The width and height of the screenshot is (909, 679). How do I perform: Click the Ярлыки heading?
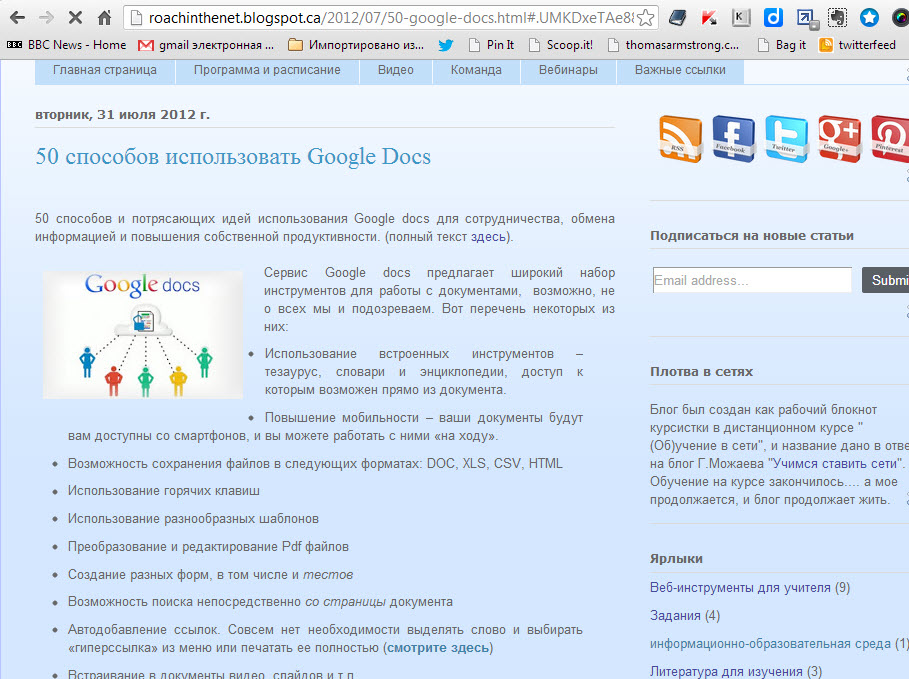click(x=677, y=559)
